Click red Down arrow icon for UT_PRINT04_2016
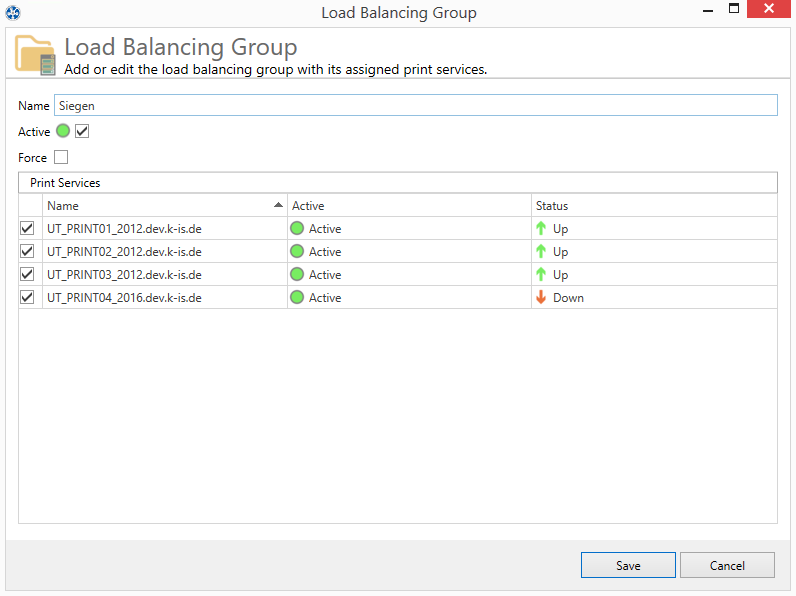This screenshot has width=796, height=596. click(542, 298)
